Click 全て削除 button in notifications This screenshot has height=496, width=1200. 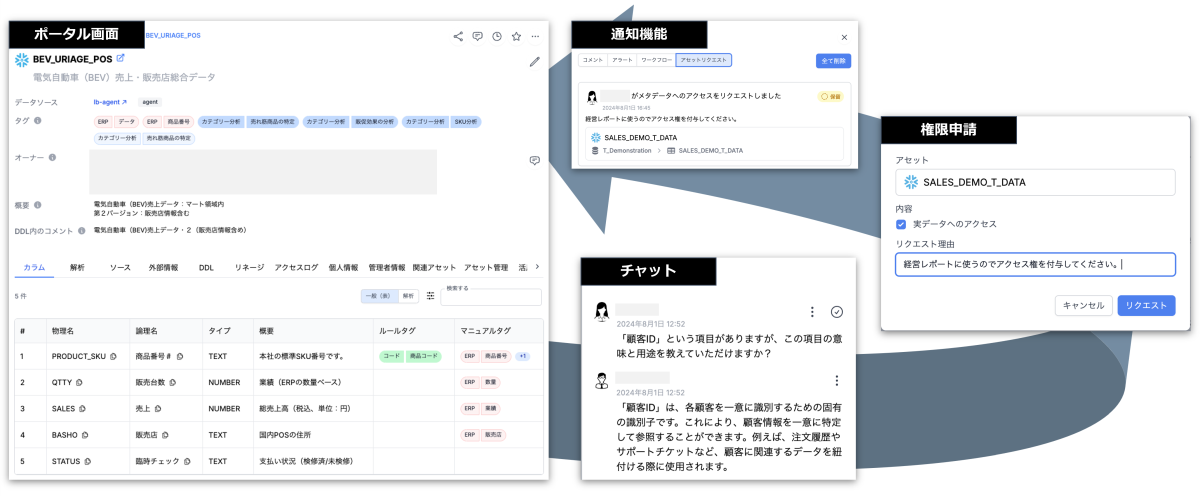(x=833, y=61)
